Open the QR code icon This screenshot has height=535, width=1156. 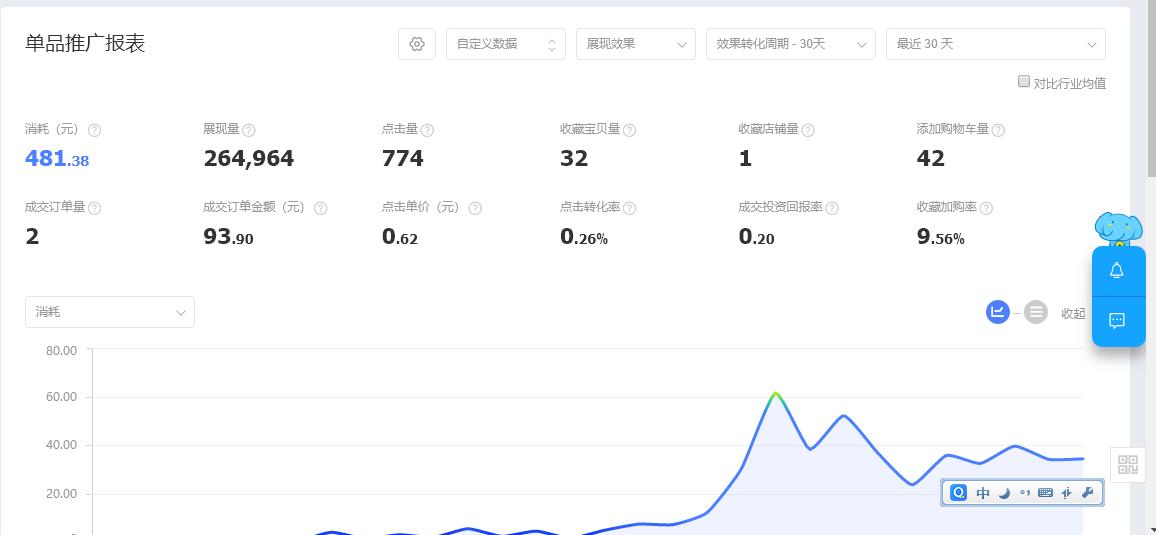coord(1128,465)
